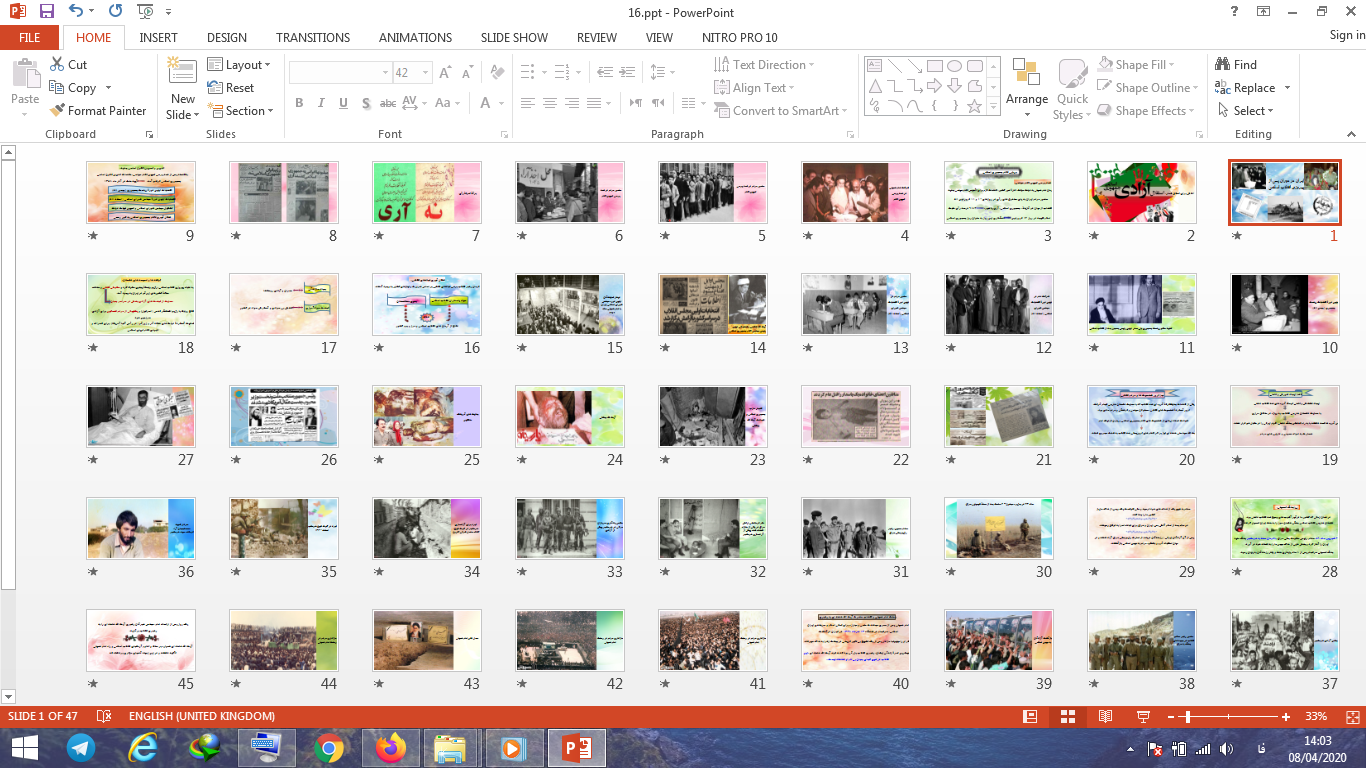1366x768 pixels.
Task: Expand the Layout dropdown
Action: (240, 65)
